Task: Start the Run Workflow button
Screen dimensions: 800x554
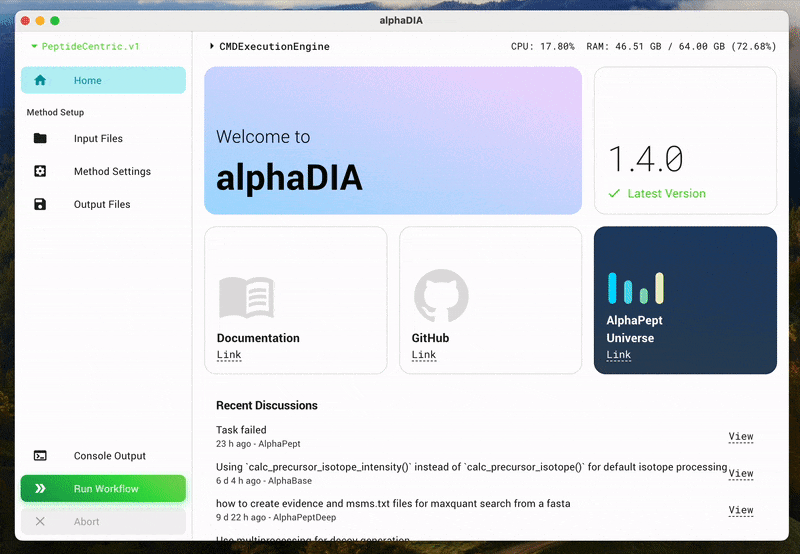Action: point(103,489)
